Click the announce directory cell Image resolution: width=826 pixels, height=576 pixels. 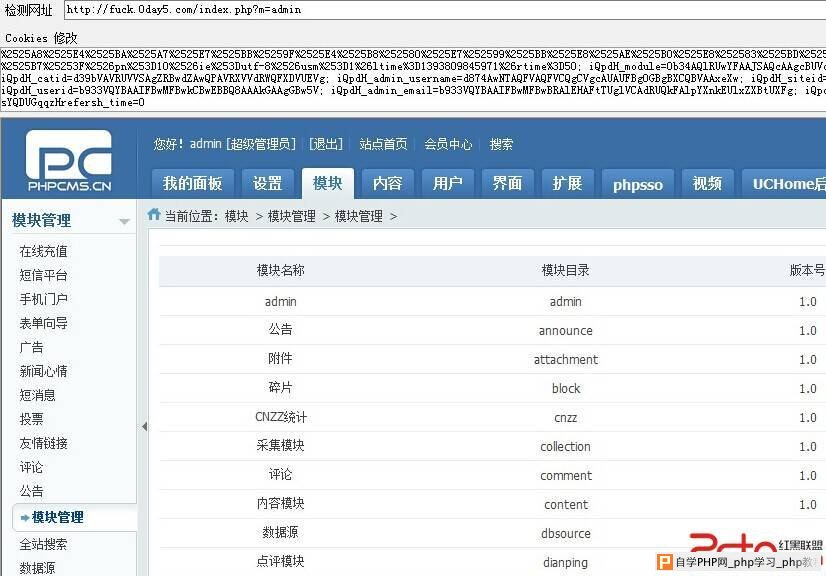(x=565, y=330)
